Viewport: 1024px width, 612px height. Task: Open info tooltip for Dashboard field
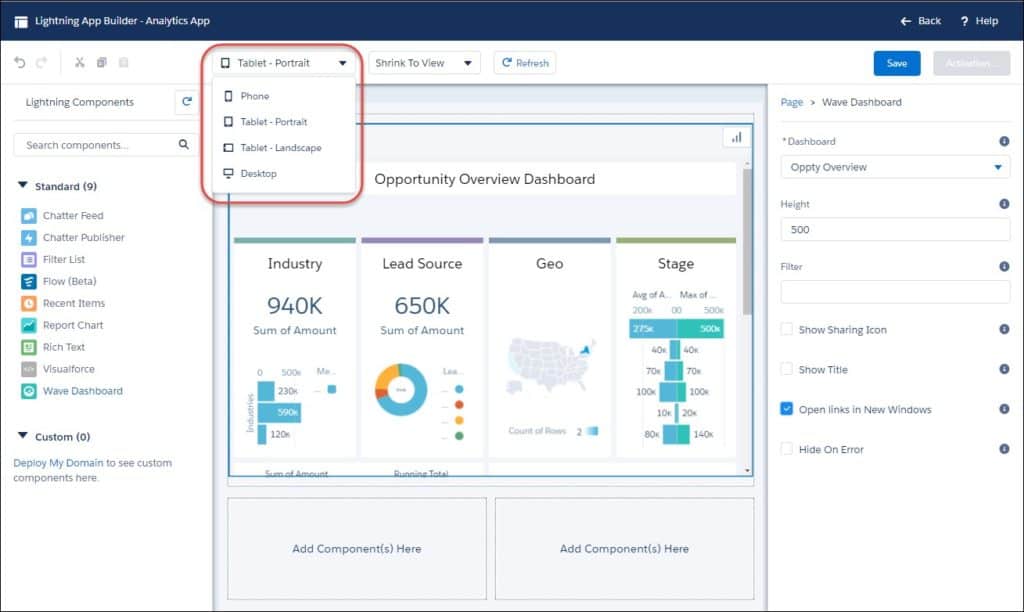(1004, 141)
